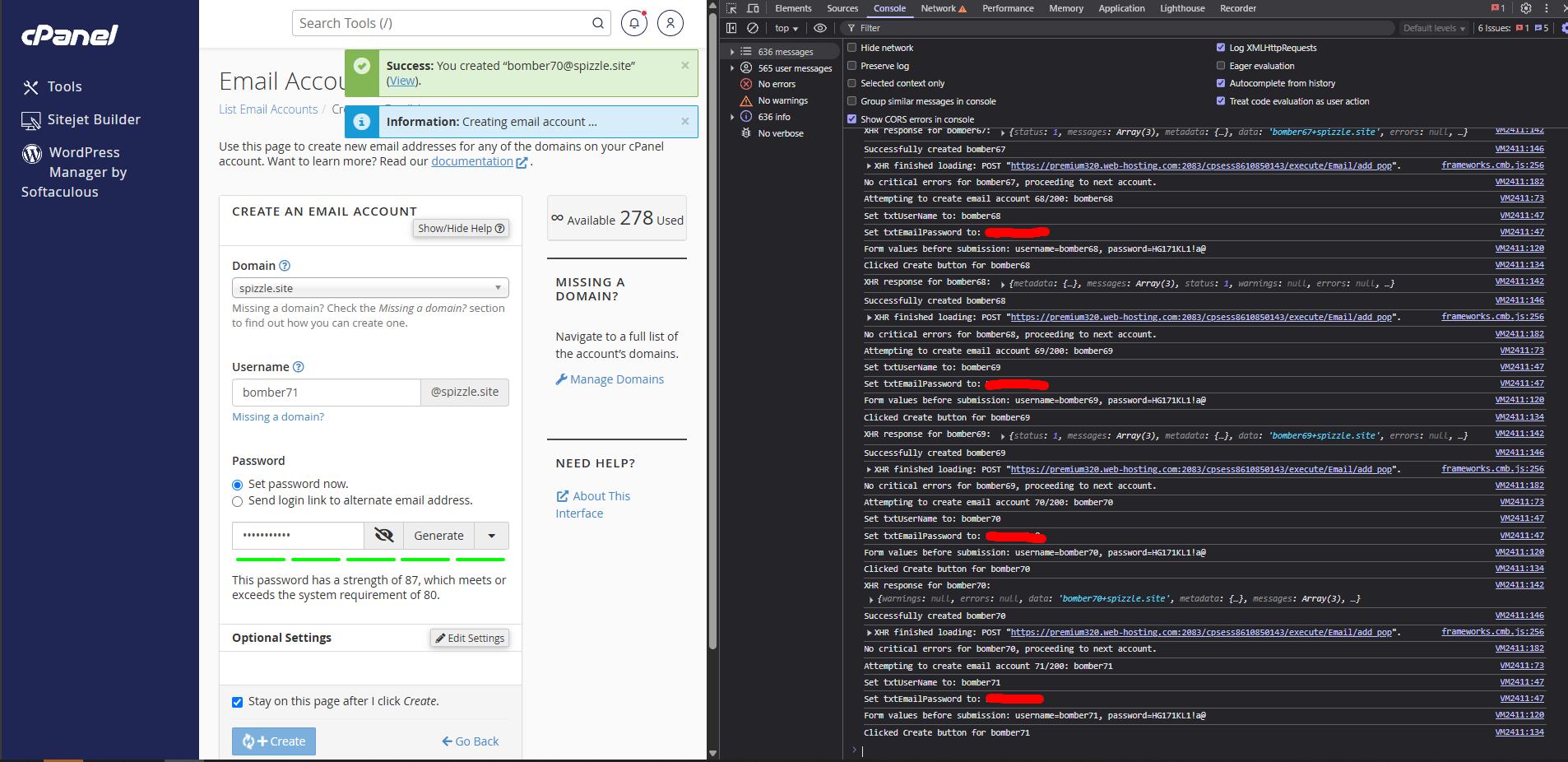1568x762 pixels.
Task: Activate the DevTools inspect element picker
Action: point(731,8)
